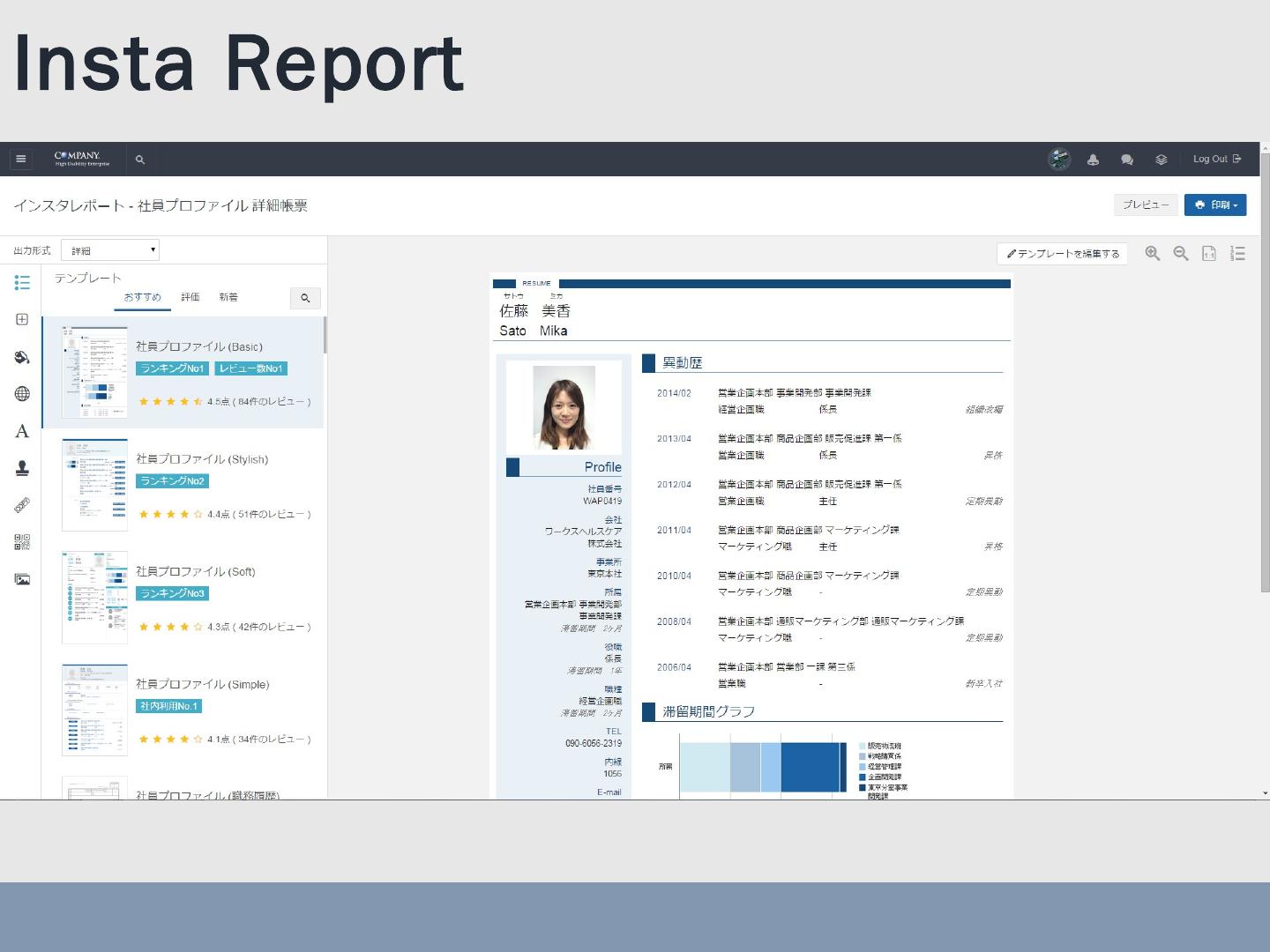Open the 出力形式 dropdown showing 詳細
This screenshot has height=952, width=1270.
click(x=110, y=250)
